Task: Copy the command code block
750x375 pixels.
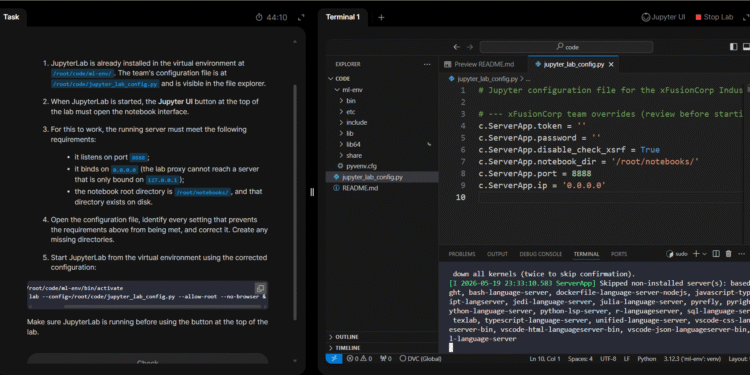Action: (x=260, y=288)
